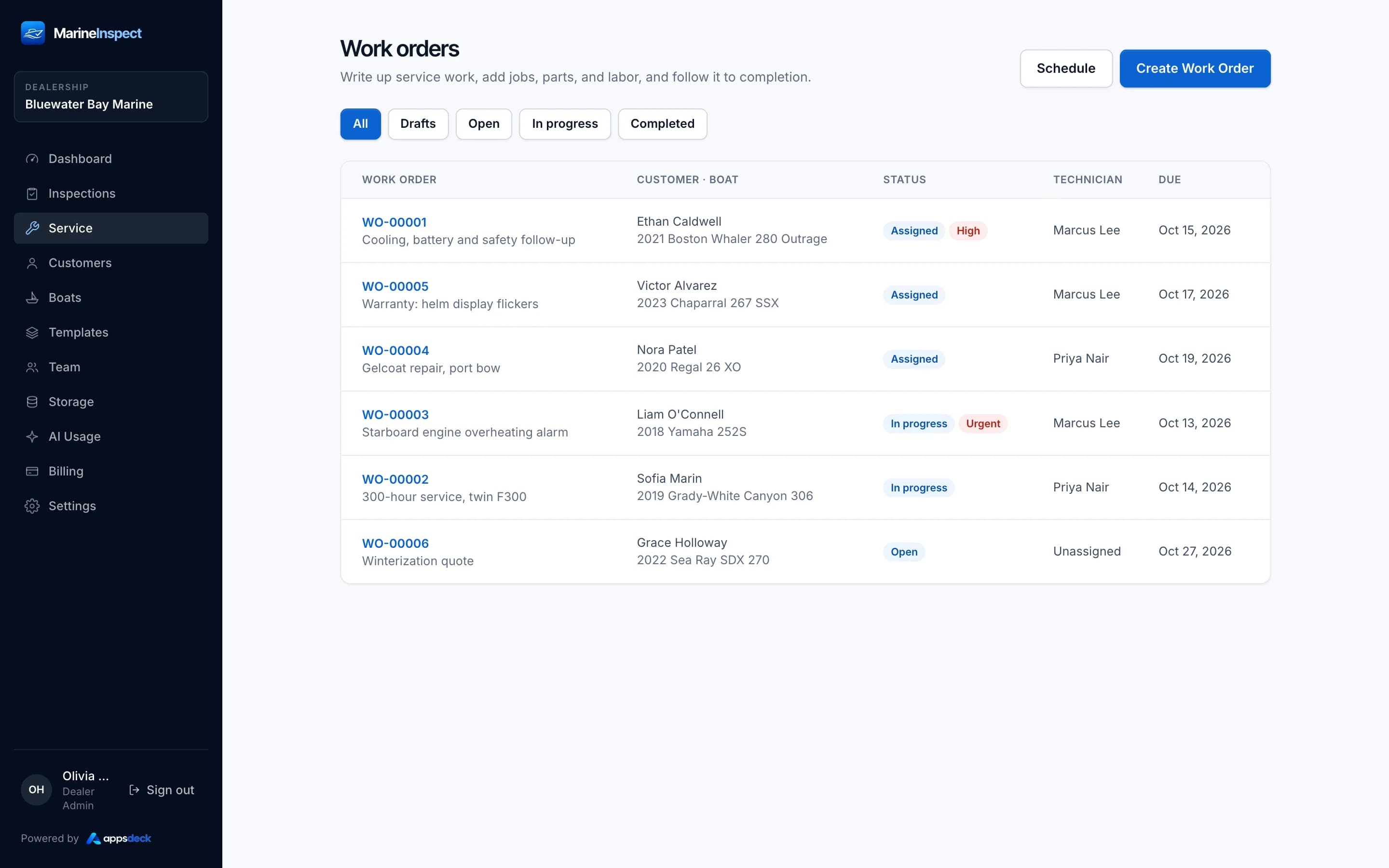This screenshot has height=868, width=1389.
Task: Select the All filter tab
Action: point(360,124)
